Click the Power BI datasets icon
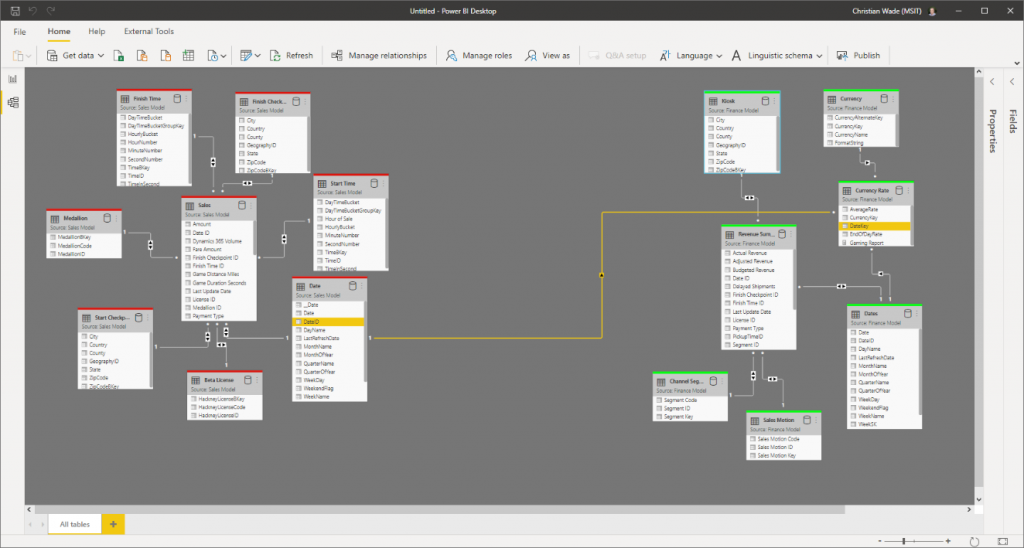The image size is (1024, 548). pyautogui.click(x=142, y=56)
